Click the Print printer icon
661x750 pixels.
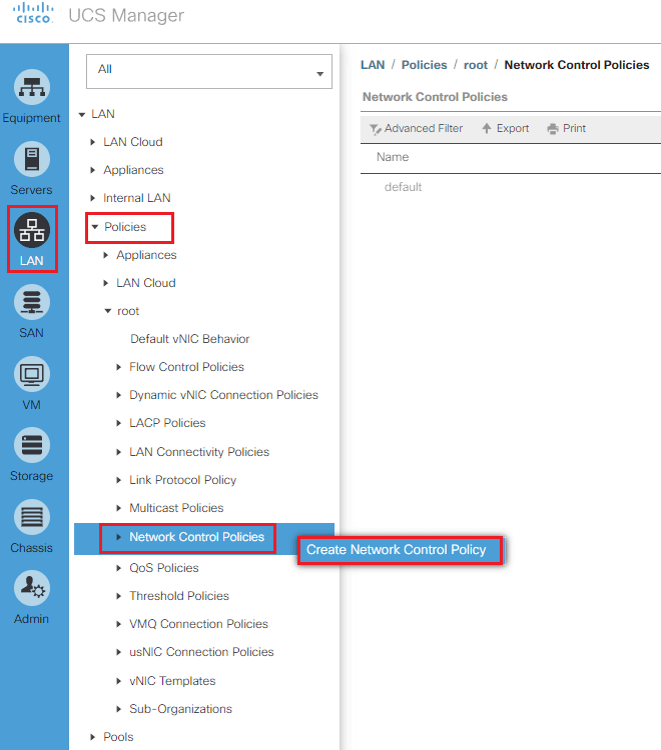[x=553, y=129]
